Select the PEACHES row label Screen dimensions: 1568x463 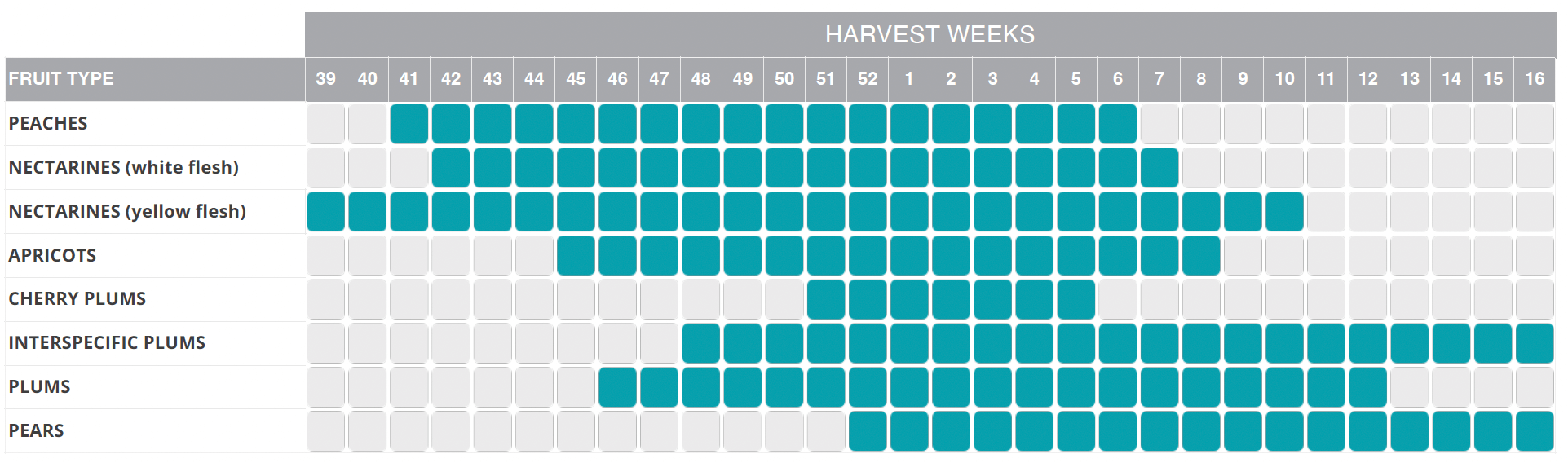[x=48, y=123]
